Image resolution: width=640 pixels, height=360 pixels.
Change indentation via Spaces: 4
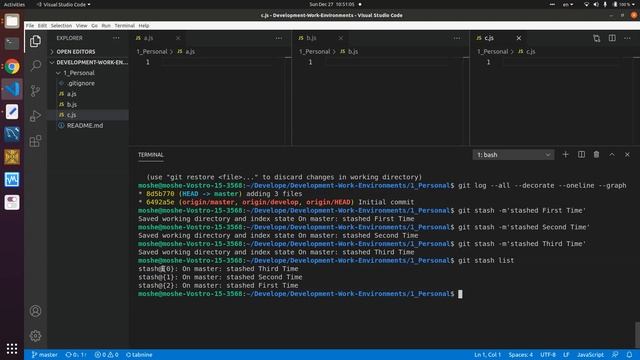pos(520,355)
